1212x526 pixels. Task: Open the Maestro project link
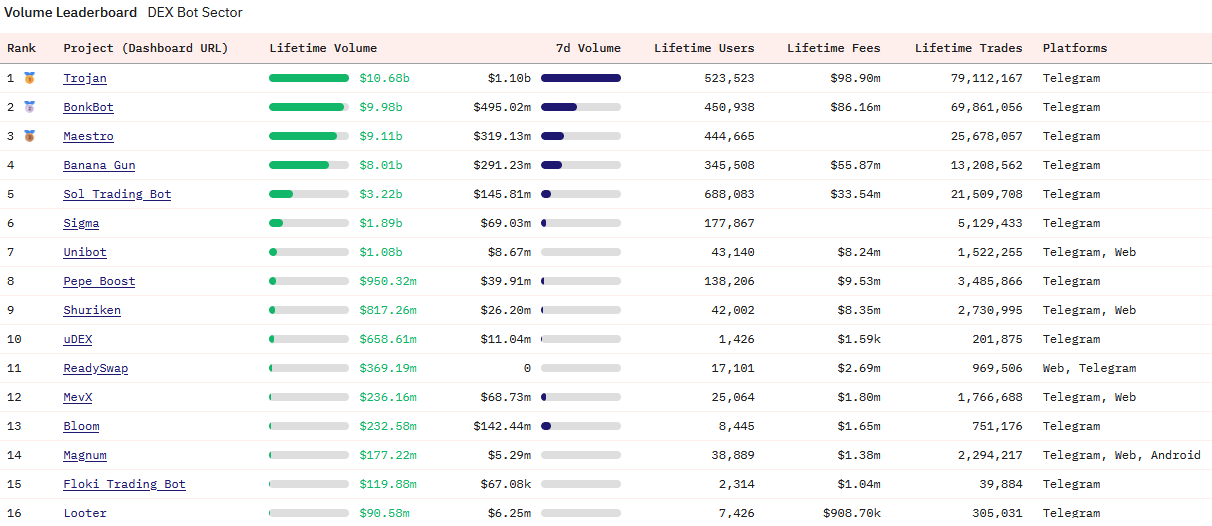point(89,136)
